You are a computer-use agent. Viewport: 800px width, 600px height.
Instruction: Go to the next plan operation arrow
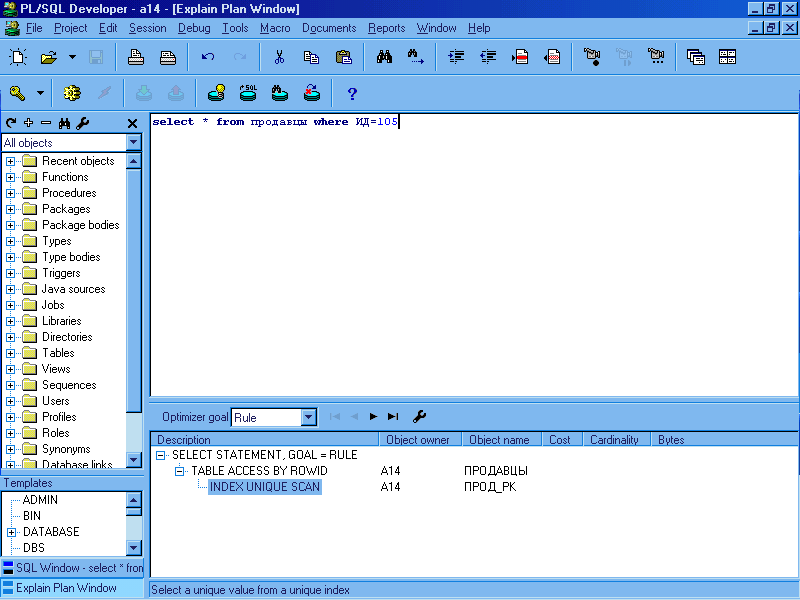click(373, 416)
